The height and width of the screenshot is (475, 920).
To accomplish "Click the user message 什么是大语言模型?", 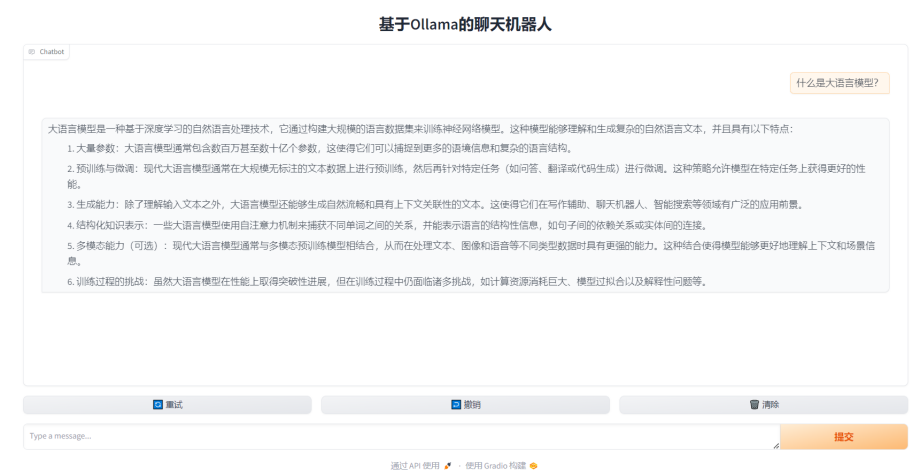I will (x=838, y=83).
